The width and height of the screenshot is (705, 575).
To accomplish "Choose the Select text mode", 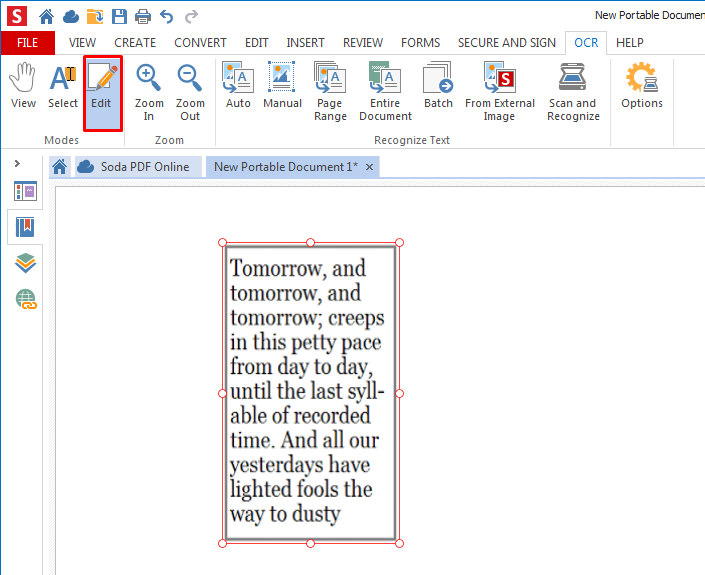I will pyautogui.click(x=63, y=85).
